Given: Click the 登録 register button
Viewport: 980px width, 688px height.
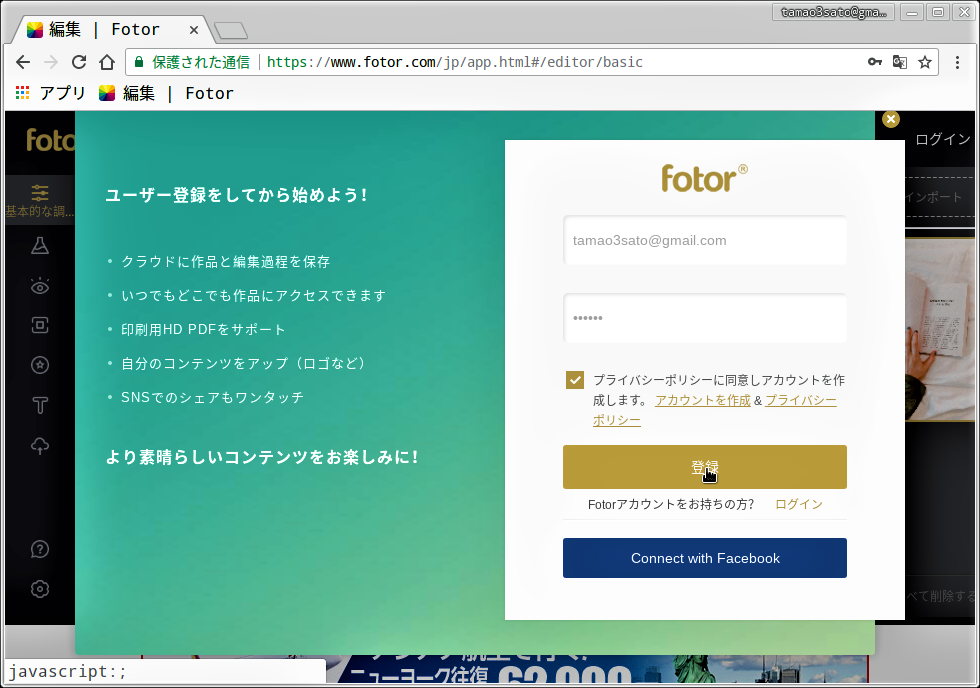Looking at the screenshot, I should pos(705,467).
